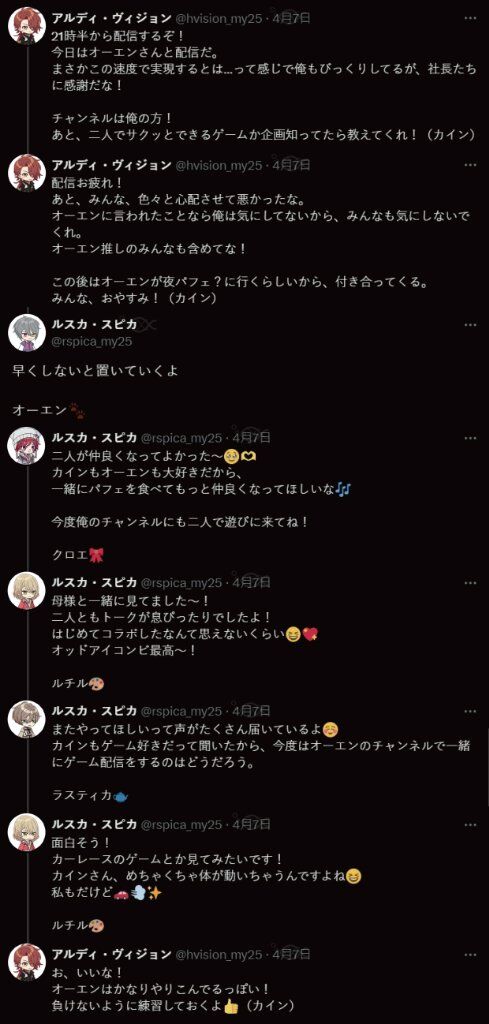Open more options on the 面白そう tweet
489x1024 pixels.
click(x=470, y=825)
